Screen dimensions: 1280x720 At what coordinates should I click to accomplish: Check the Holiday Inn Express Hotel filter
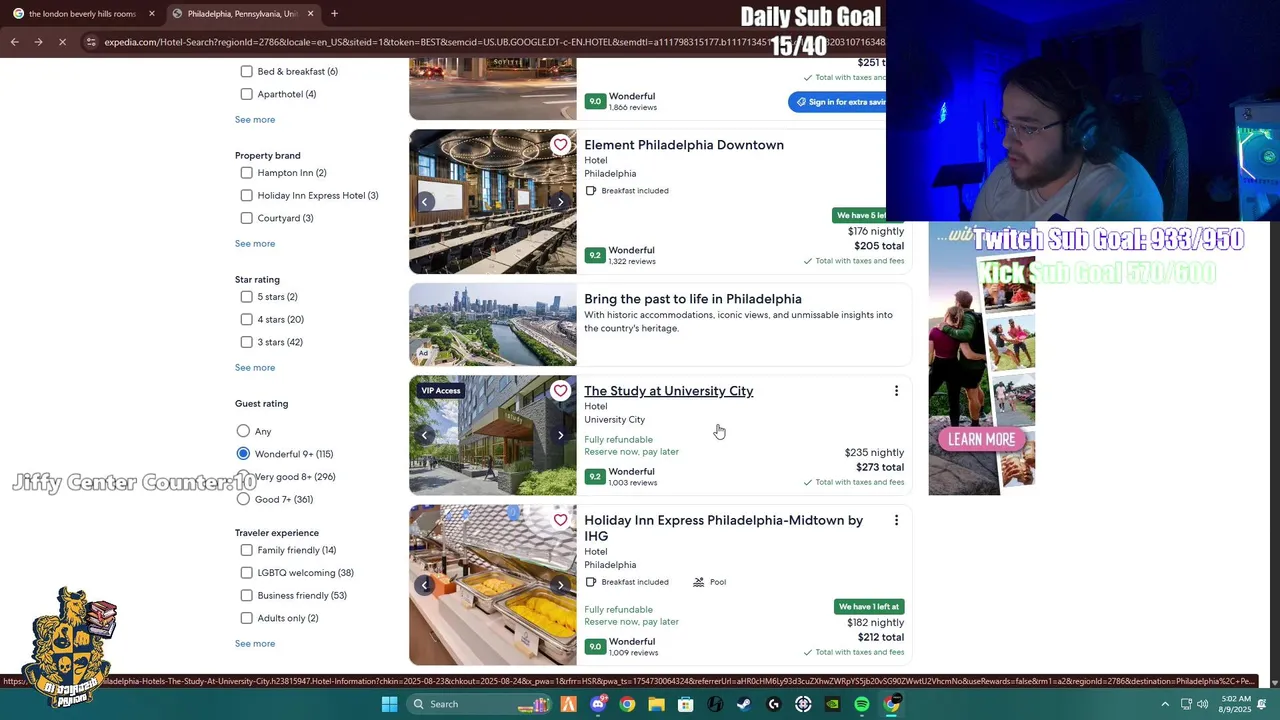point(246,195)
